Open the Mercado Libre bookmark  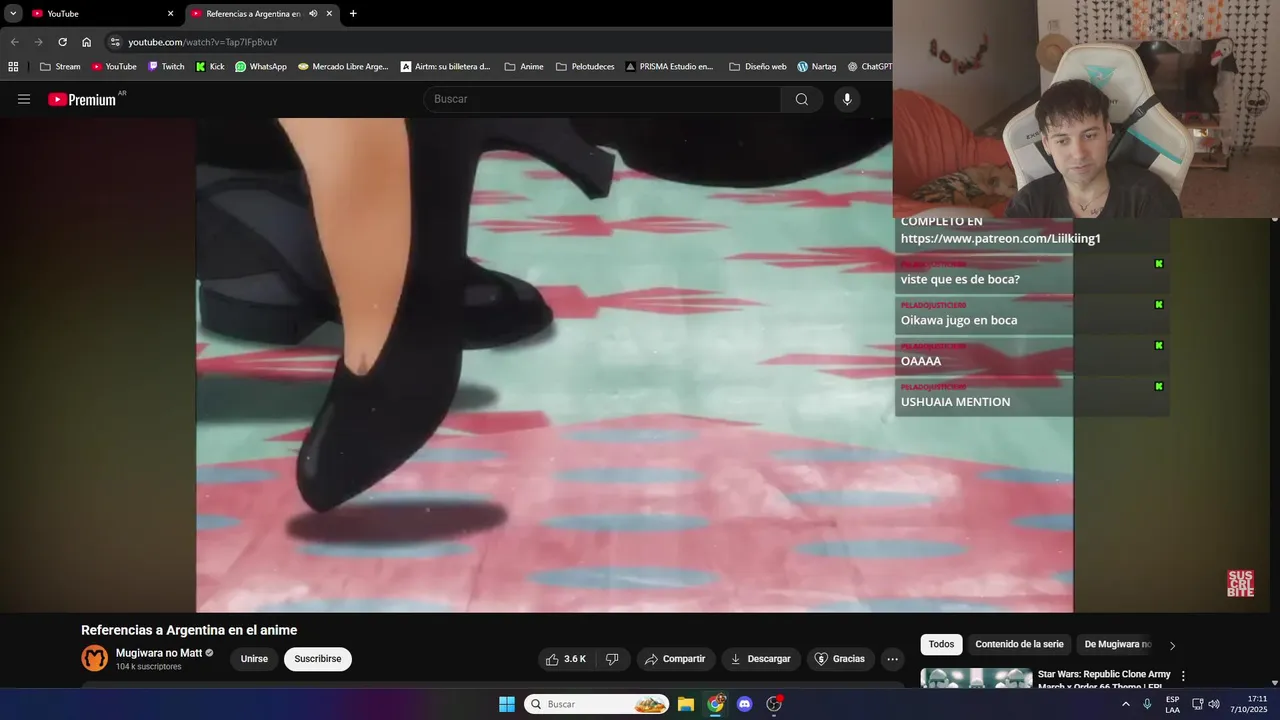343,67
